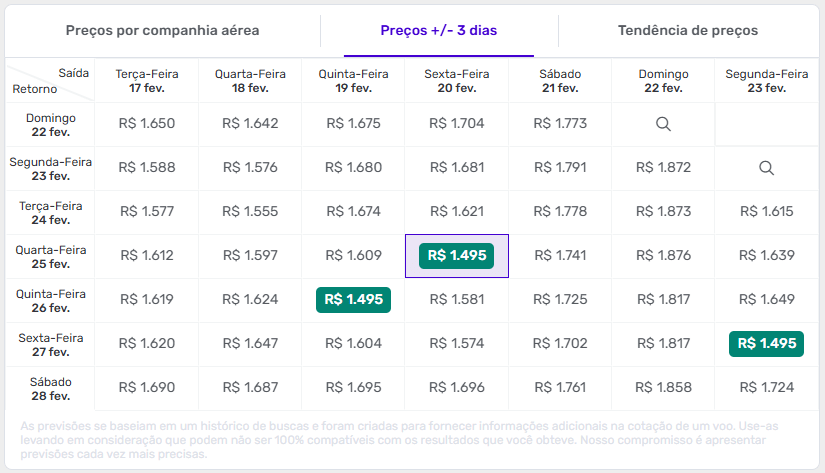Click the R$ 1.555 fare cell
The image size is (825, 473).
[250, 212]
